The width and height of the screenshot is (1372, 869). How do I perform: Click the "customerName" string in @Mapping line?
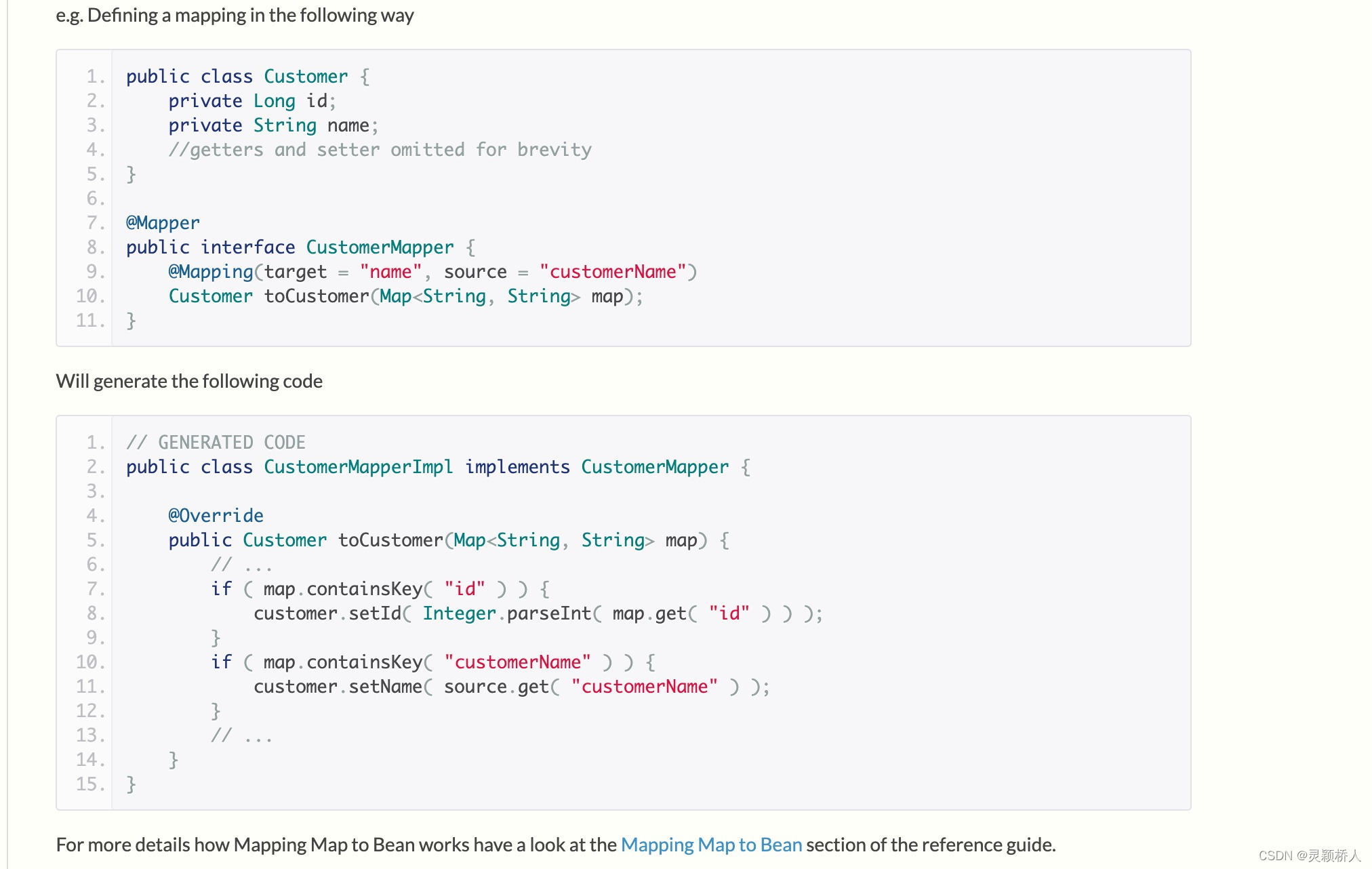pos(613,272)
